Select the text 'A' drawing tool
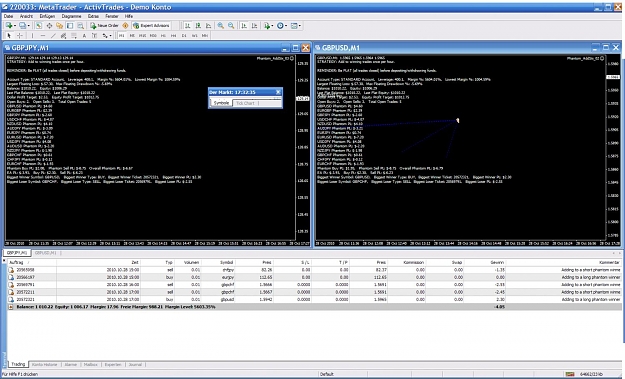Image resolution: width=625 pixels, height=379 pixels. tap(84, 35)
